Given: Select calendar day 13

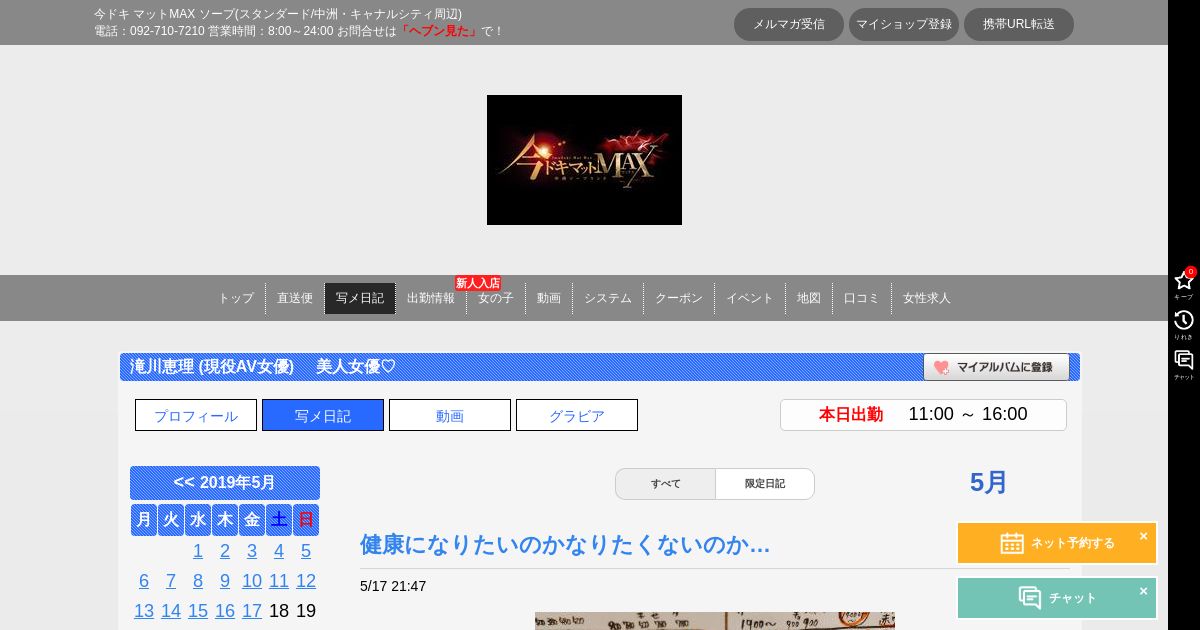Looking at the screenshot, I should (x=144, y=611).
